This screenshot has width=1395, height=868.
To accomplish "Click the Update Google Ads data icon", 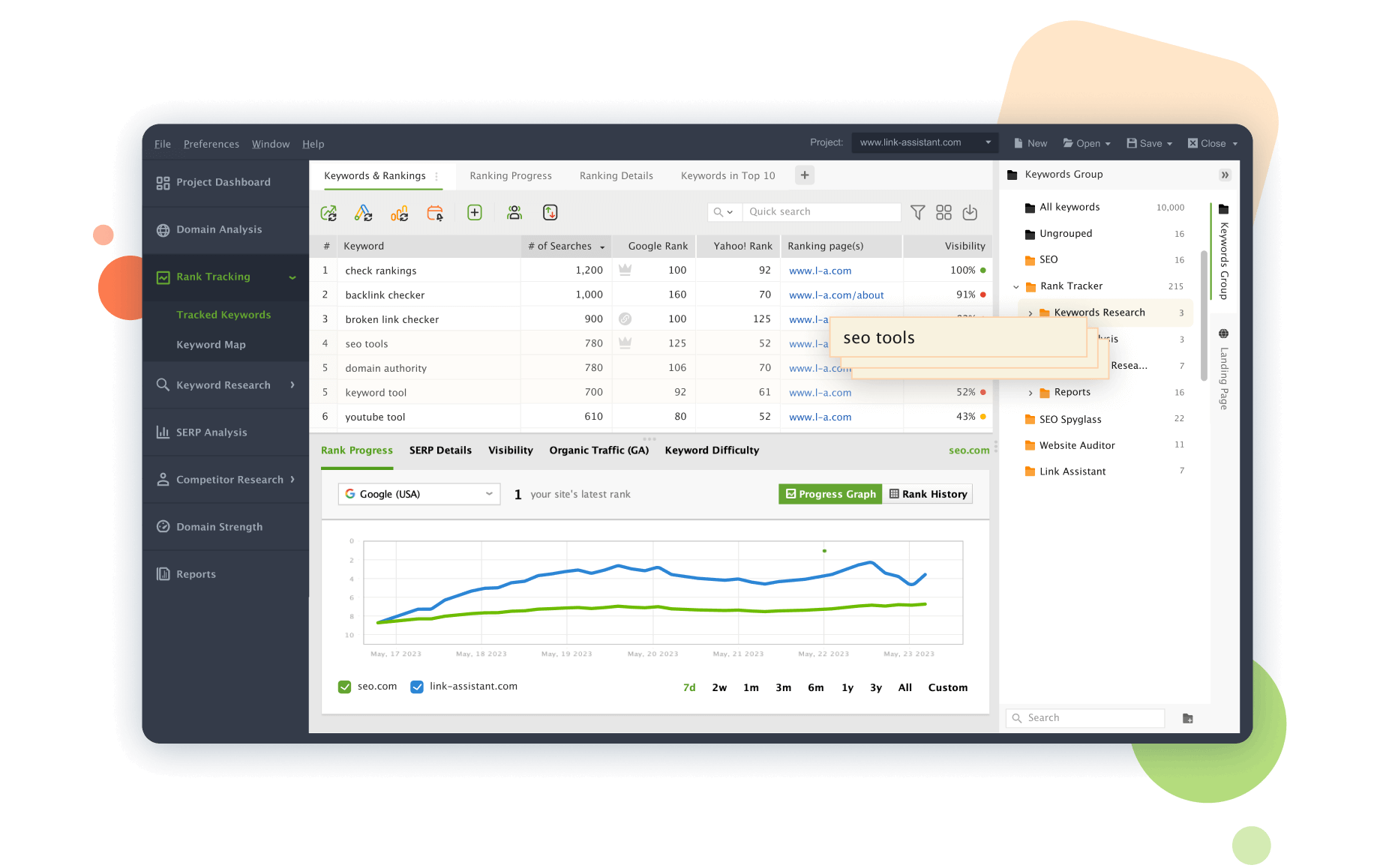I will click(364, 213).
